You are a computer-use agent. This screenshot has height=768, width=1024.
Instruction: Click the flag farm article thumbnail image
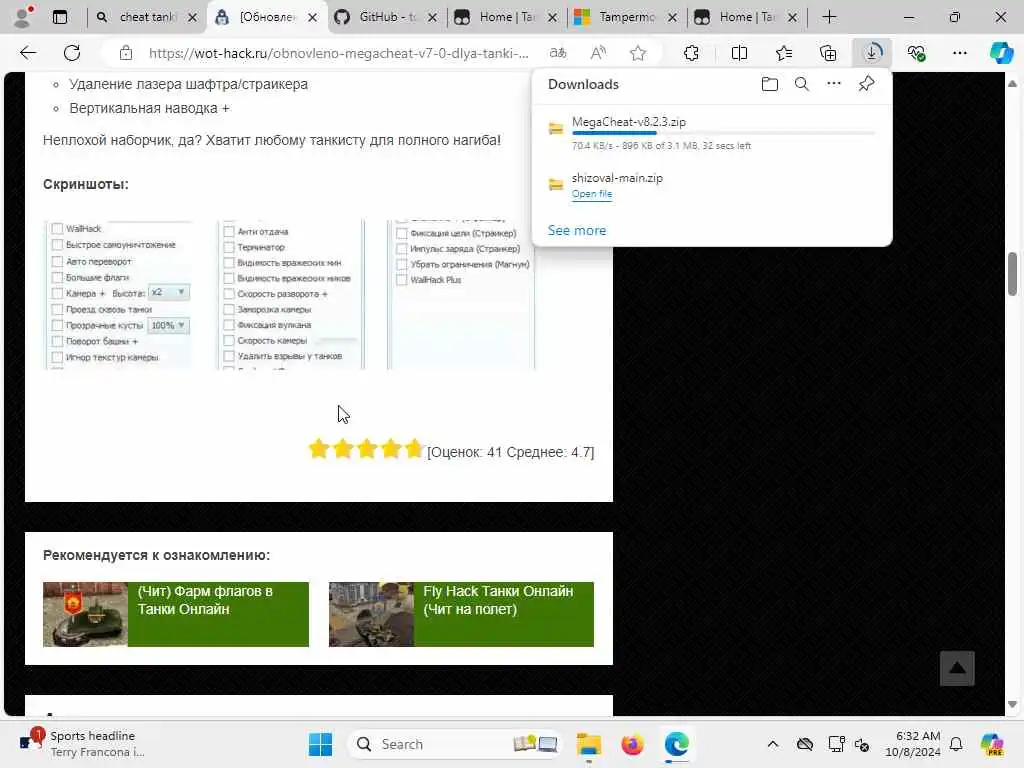click(x=86, y=615)
